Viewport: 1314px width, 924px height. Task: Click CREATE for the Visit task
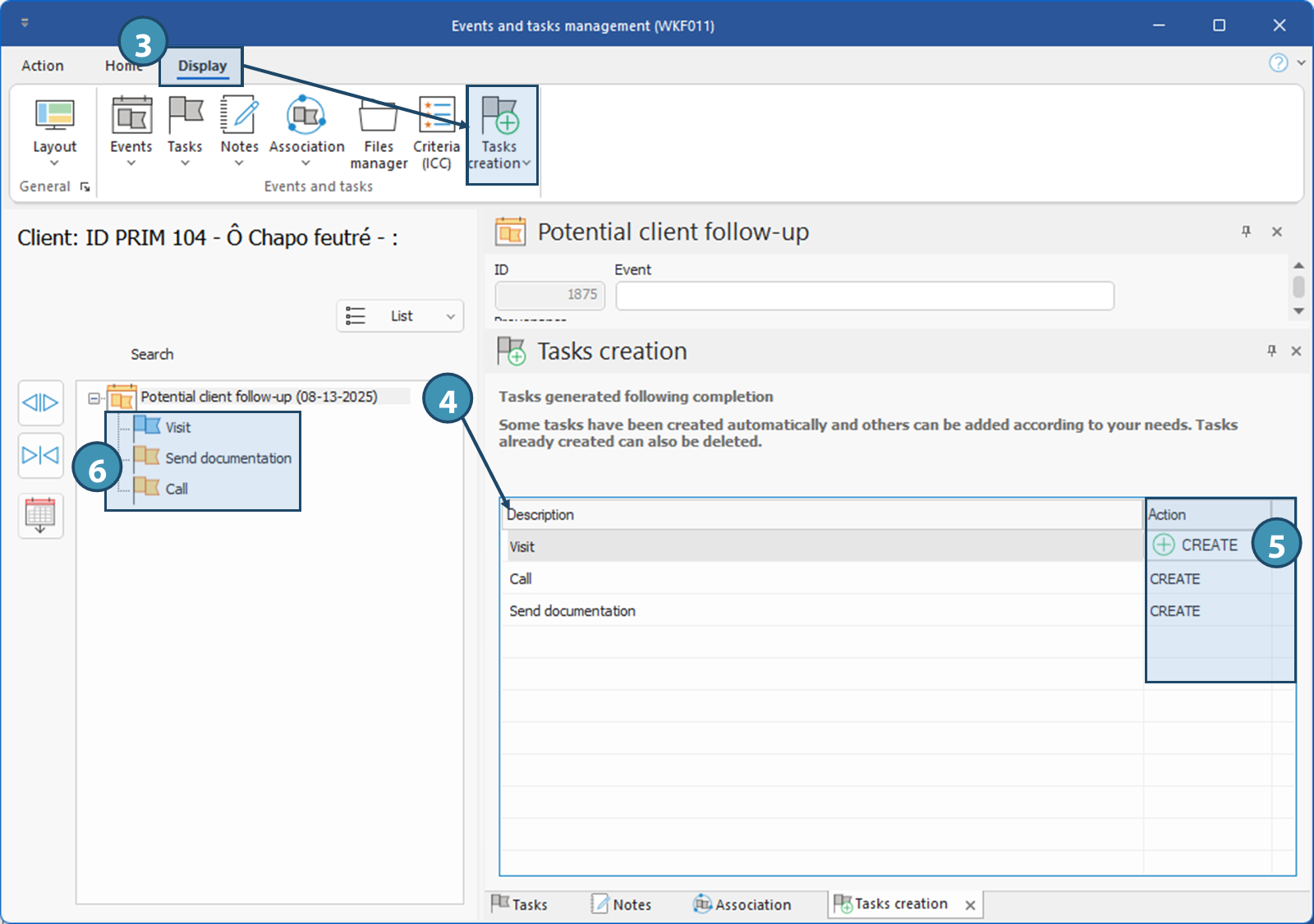pyautogui.click(x=1196, y=545)
